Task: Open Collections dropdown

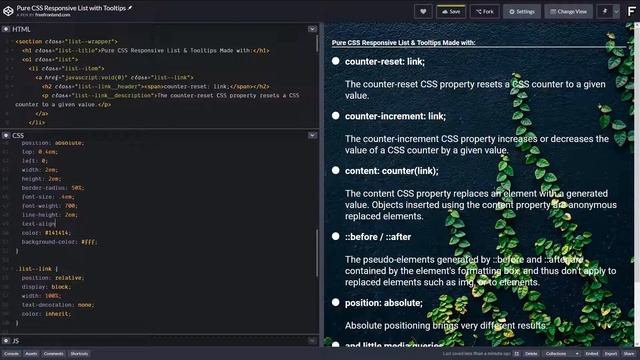Action: pos(562,353)
